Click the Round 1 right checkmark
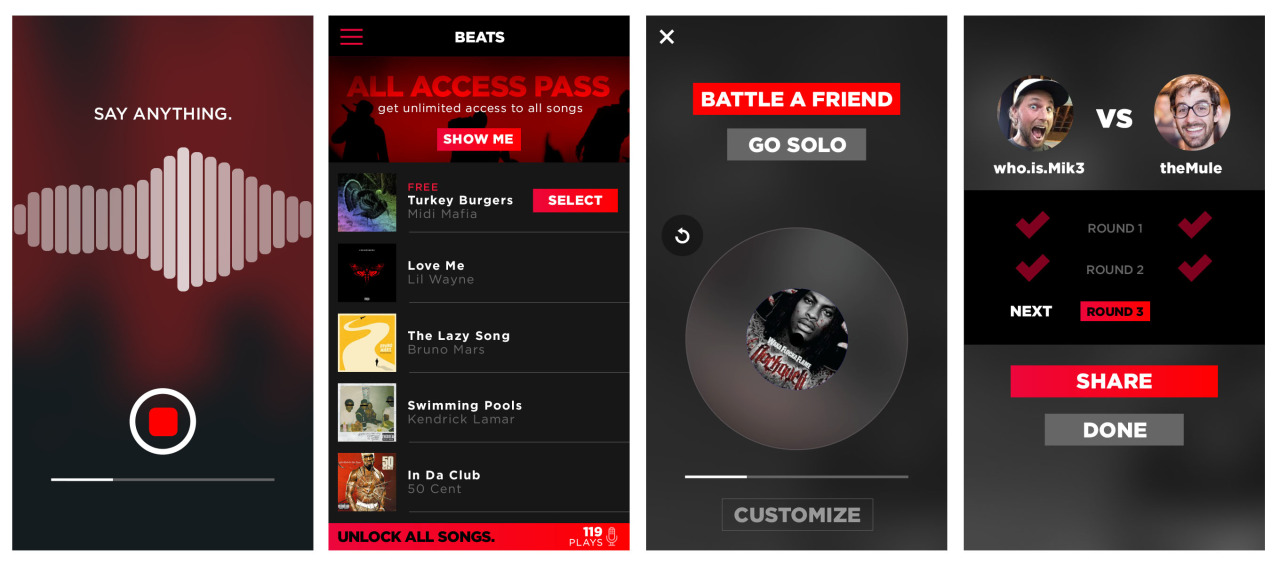The width and height of the screenshot is (1280, 565). (1195, 226)
